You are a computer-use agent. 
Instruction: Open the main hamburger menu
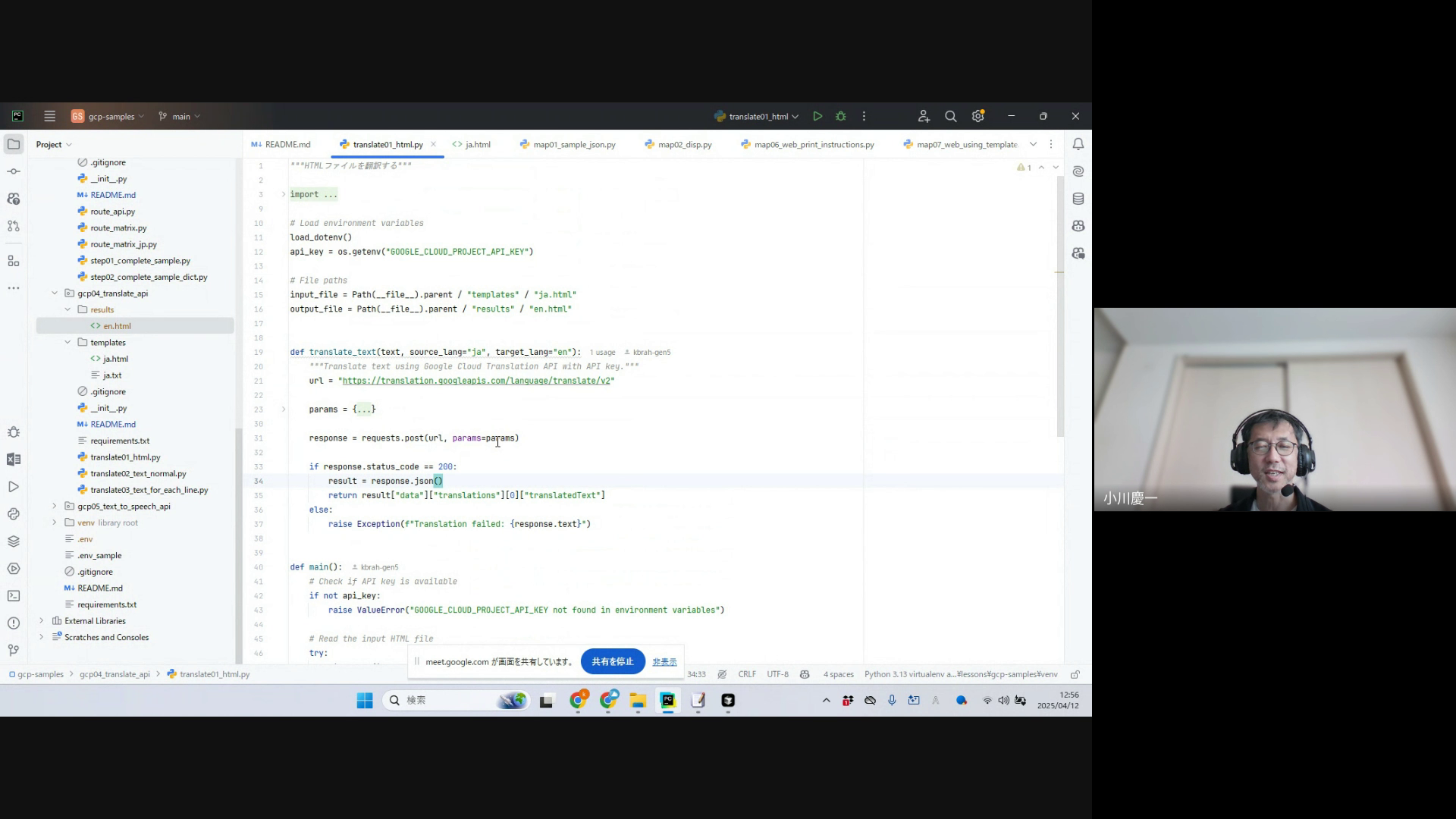[x=50, y=117]
